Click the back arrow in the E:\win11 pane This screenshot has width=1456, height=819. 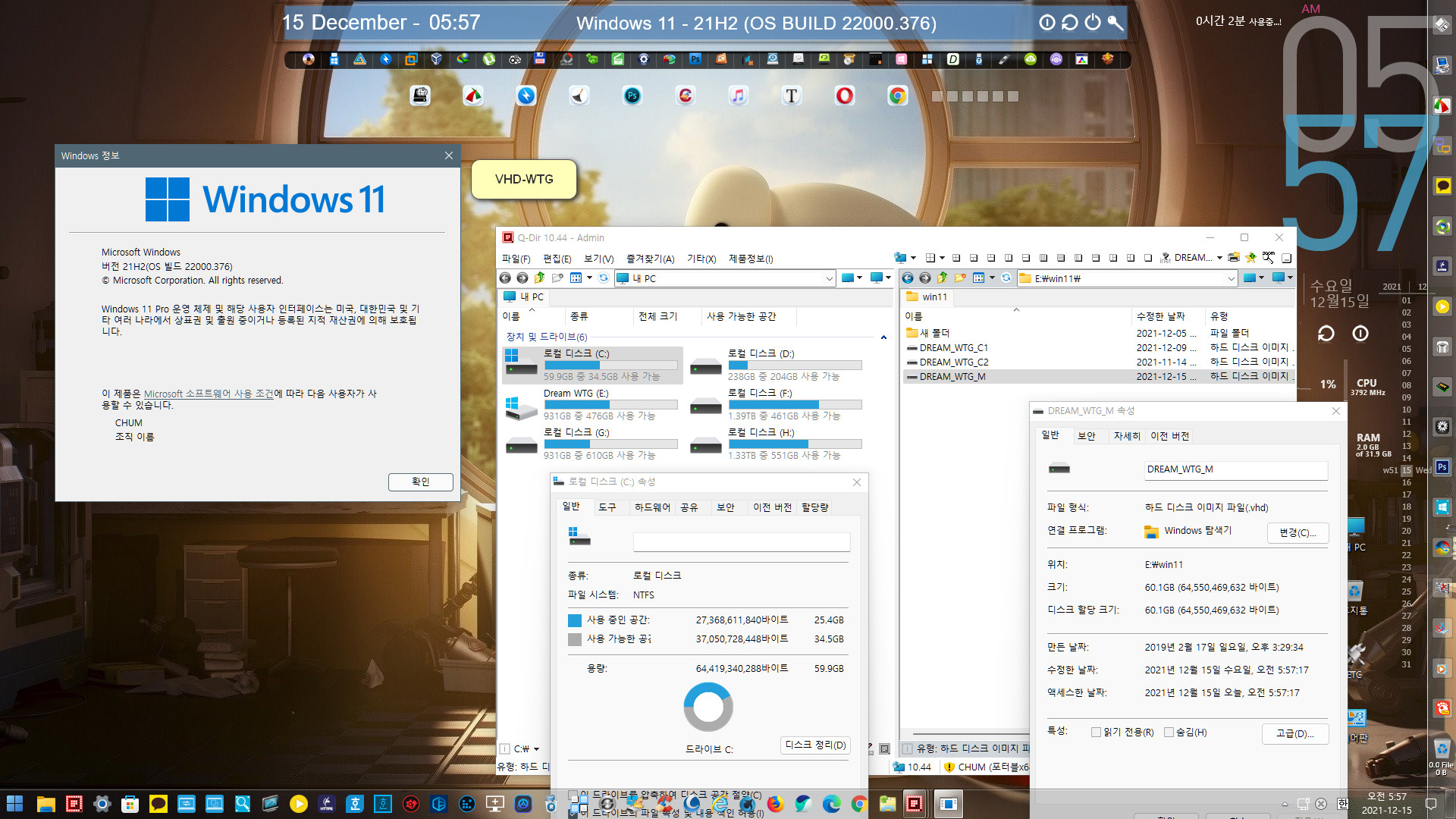(908, 278)
